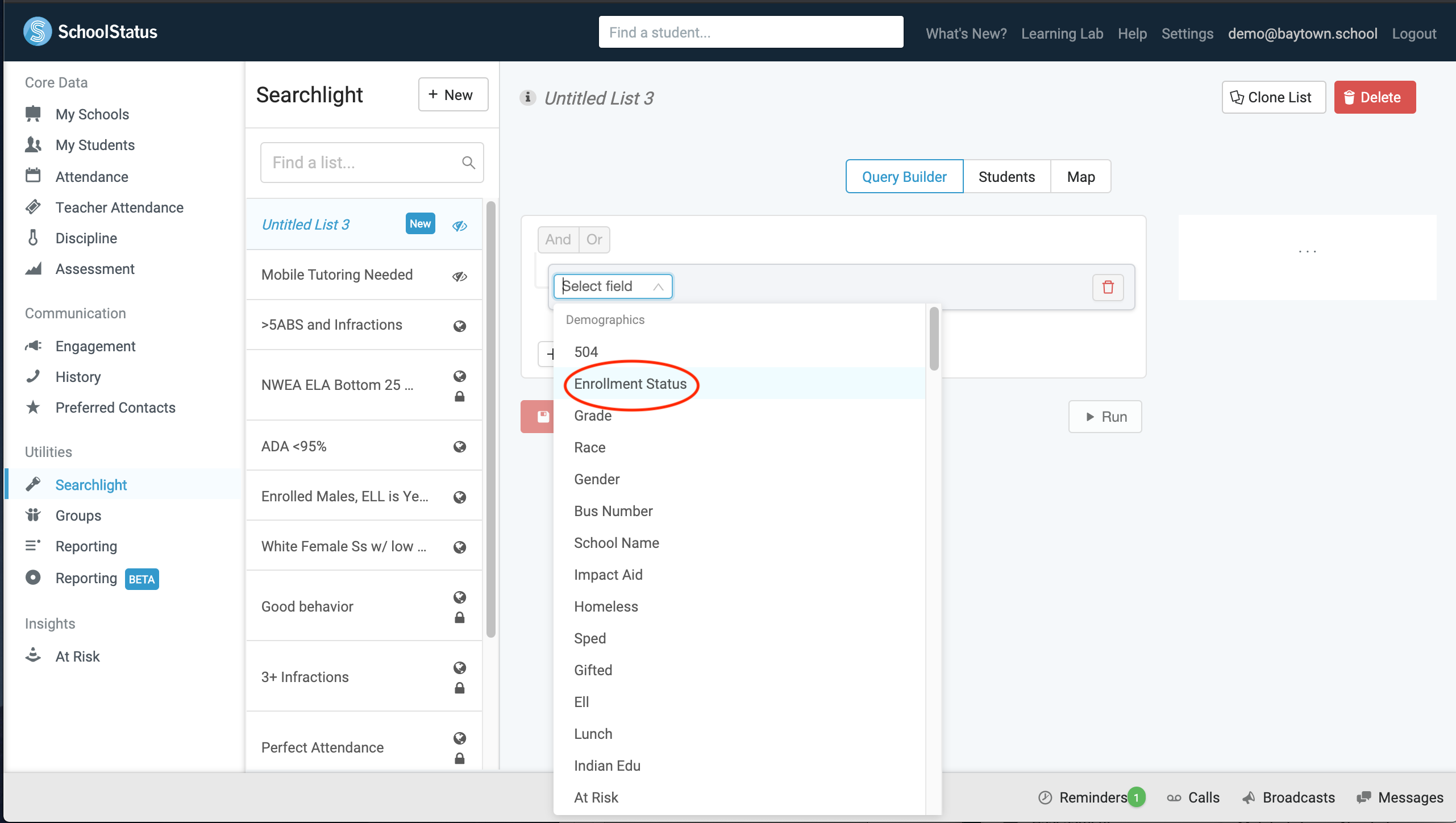Image resolution: width=1456 pixels, height=823 pixels.
Task: Toggle visibility eye for Untitled List 3
Action: tap(460, 226)
